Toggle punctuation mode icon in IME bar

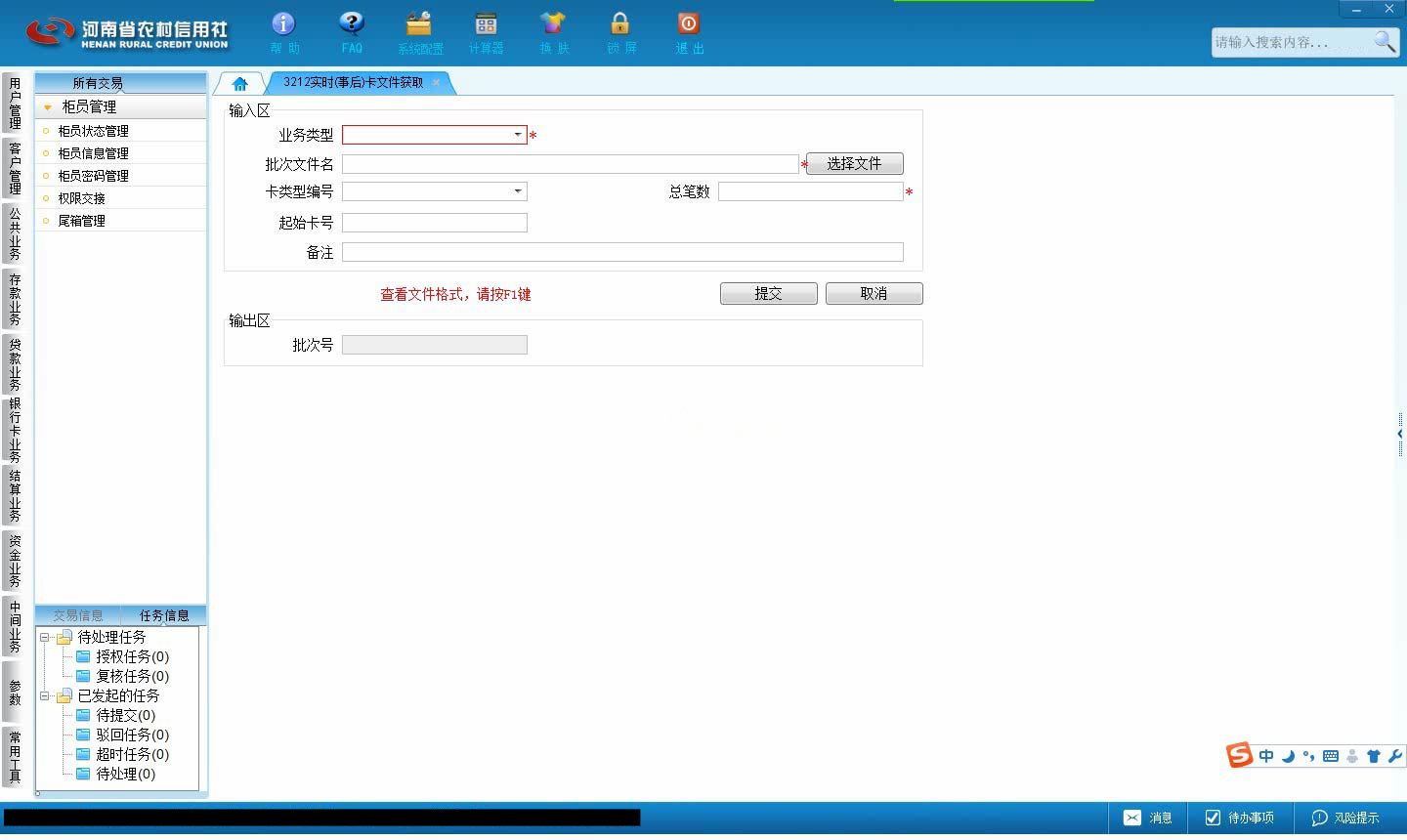pyautogui.click(x=1308, y=756)
